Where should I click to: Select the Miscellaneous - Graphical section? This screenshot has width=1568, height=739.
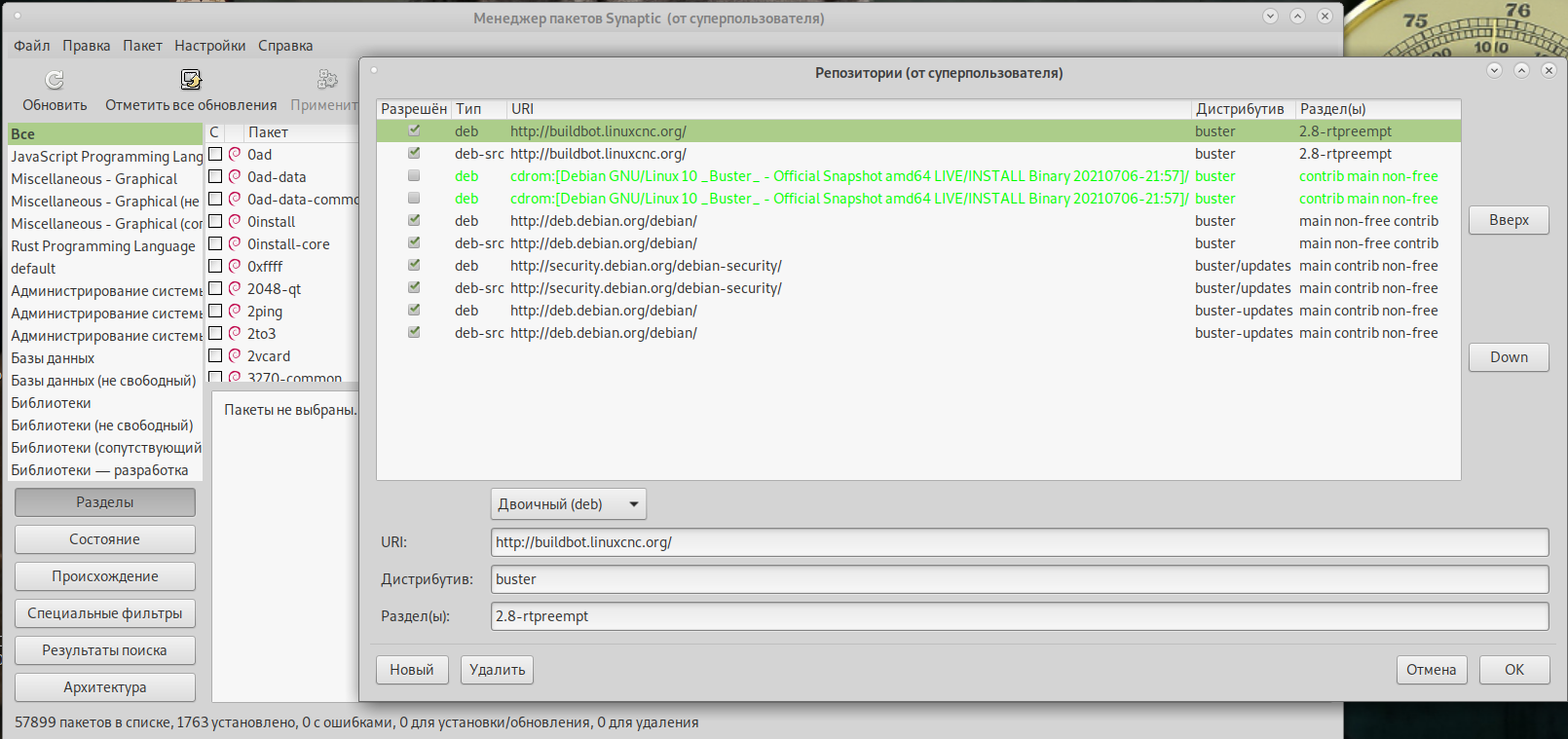(105, 179)
